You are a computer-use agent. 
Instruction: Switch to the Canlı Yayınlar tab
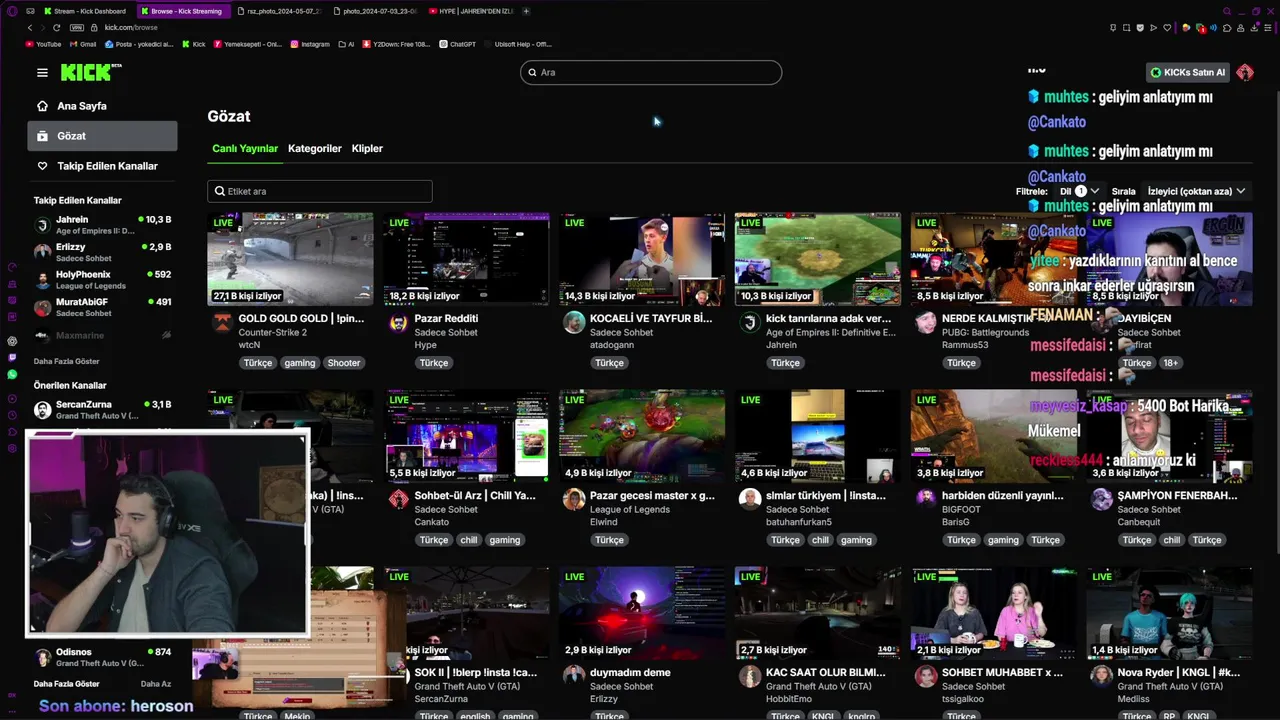point(245,148)
